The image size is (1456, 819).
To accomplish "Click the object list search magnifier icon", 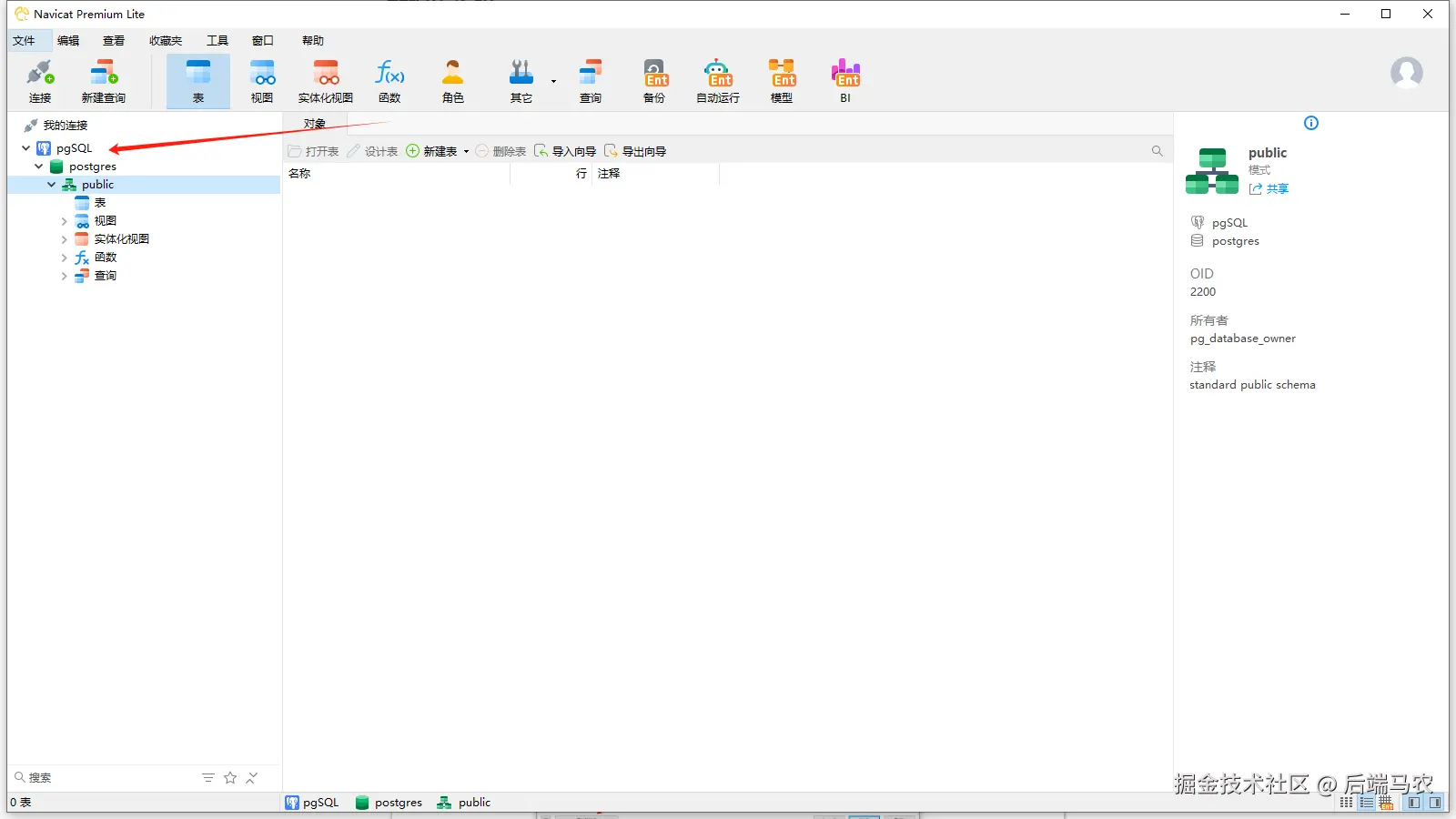I will 1158,151.
